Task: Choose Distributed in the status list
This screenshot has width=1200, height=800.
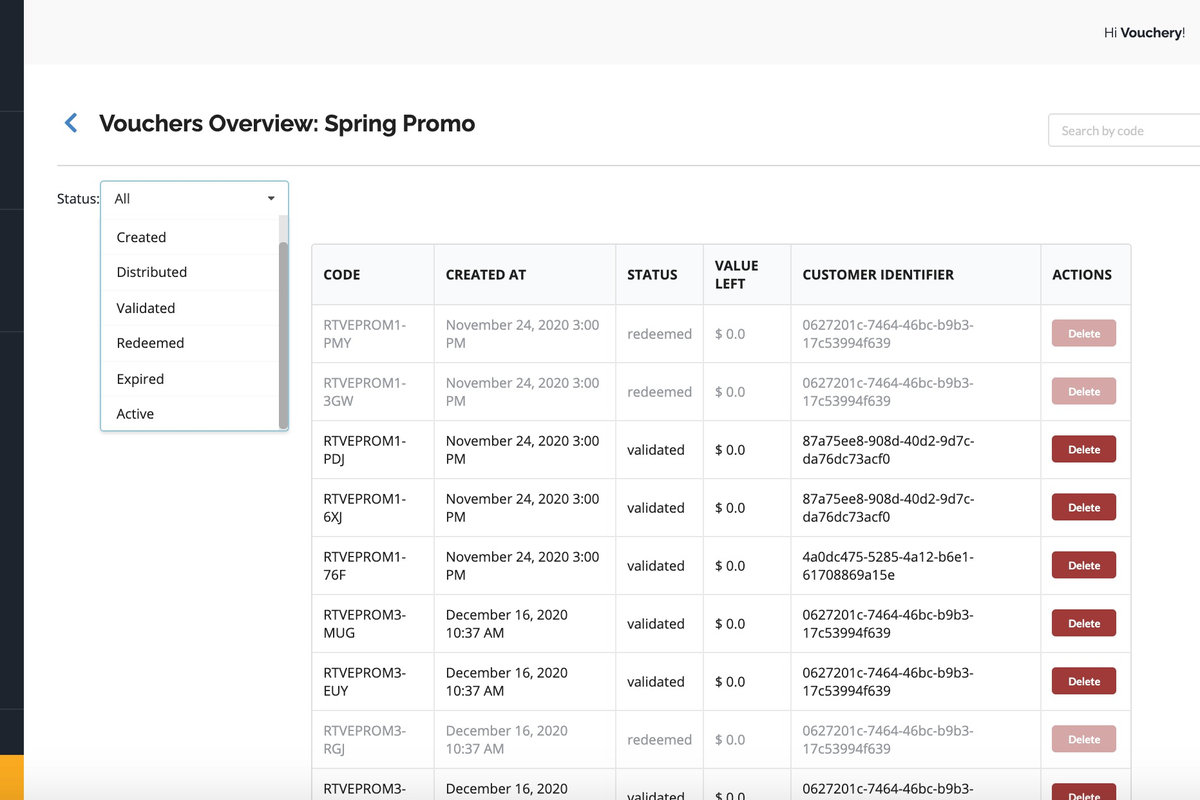Action: 190,272
